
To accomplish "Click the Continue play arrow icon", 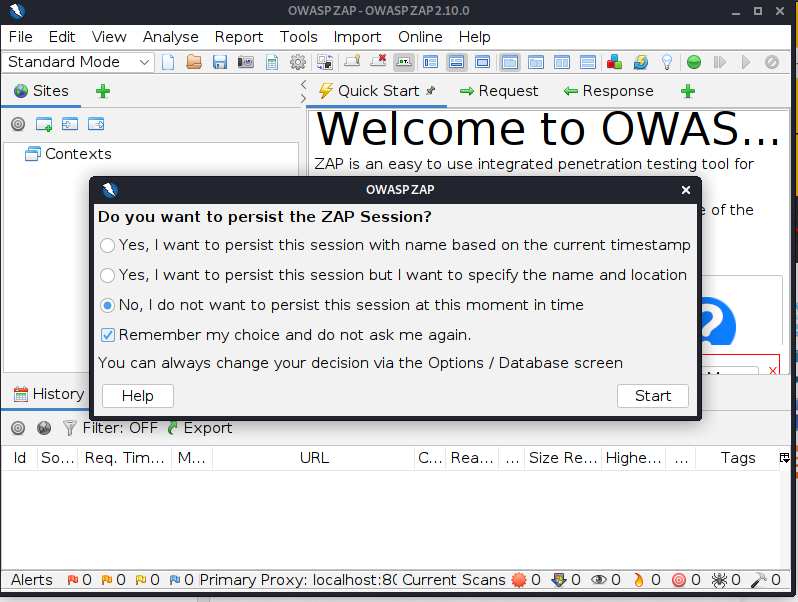I will coord(746,62).
